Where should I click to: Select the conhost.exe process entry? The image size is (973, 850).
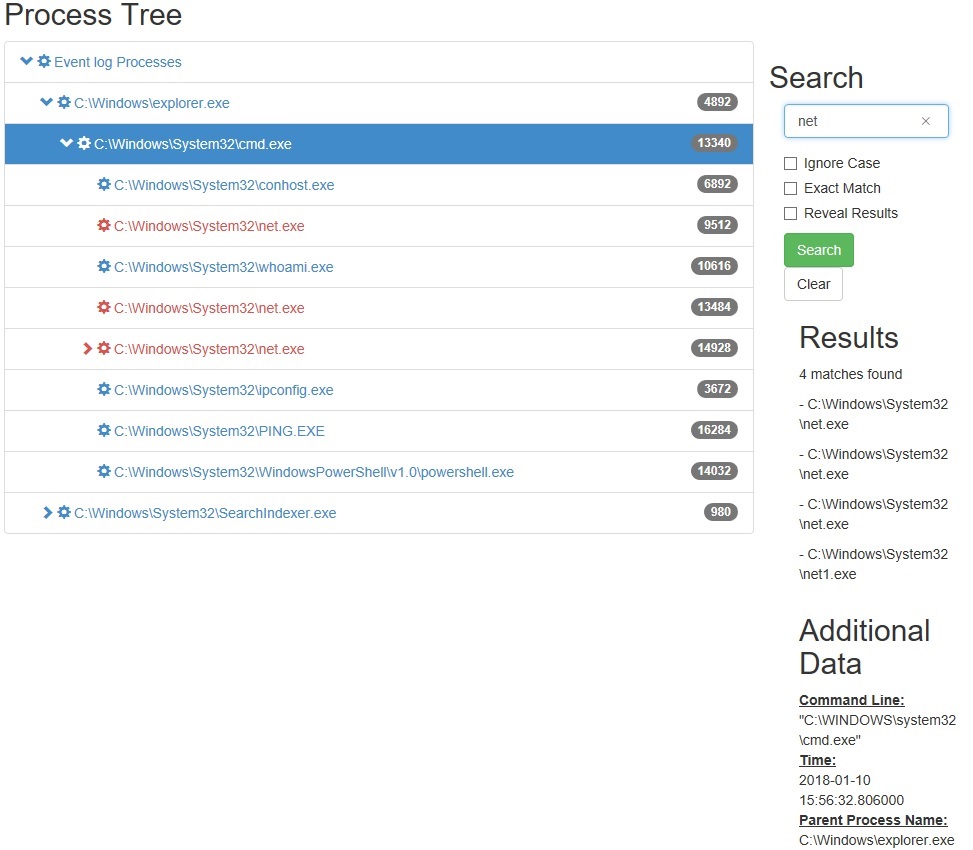point(224,185)
